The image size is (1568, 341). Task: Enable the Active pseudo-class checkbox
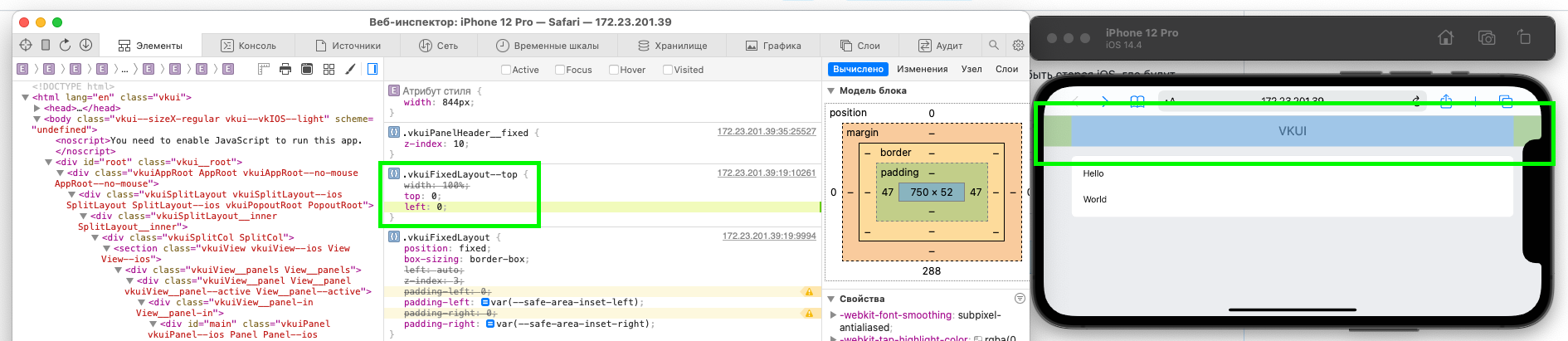click(x=506, y=70)
